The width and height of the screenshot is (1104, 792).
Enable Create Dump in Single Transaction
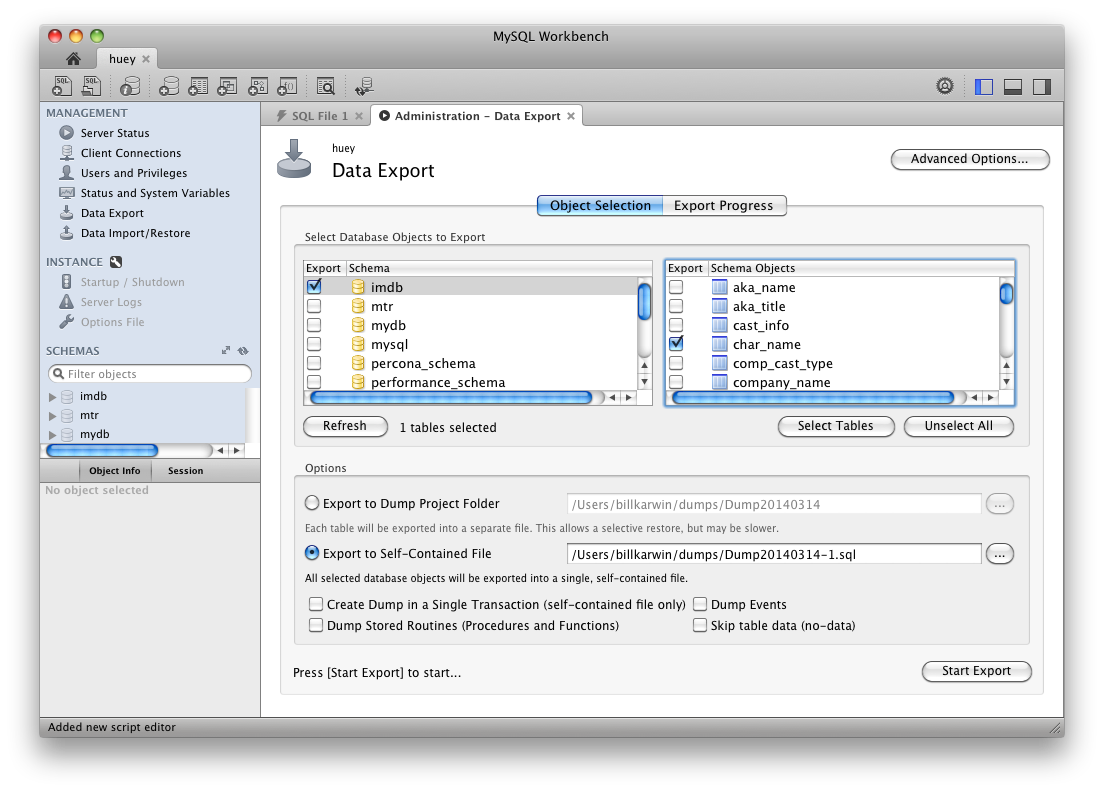pyautogui.click(x=316, y=604)
